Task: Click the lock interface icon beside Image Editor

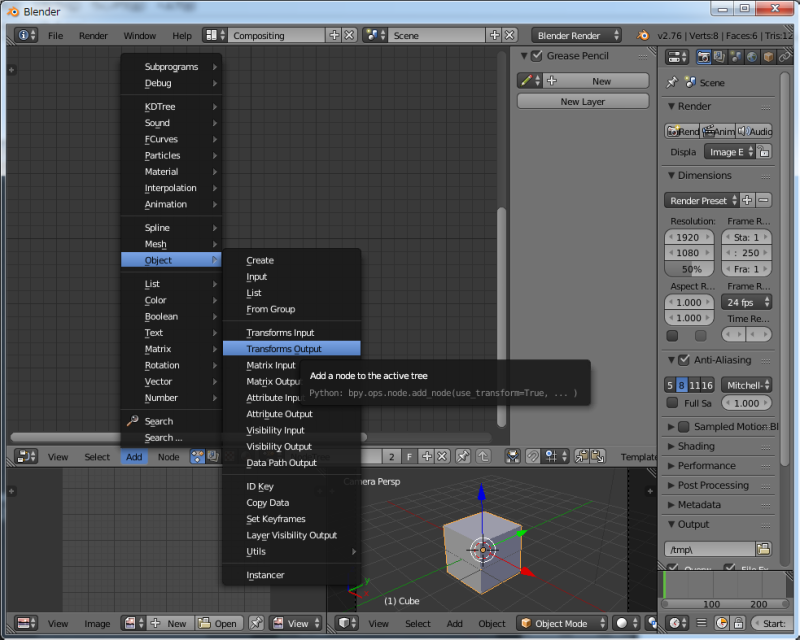Action: pyautogui.click(x=764, y=152)
